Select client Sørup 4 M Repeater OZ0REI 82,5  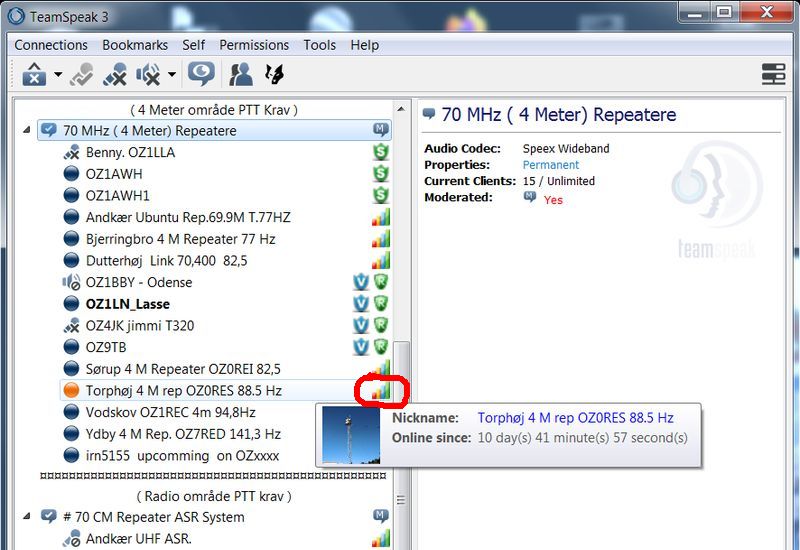coord(183,369)
